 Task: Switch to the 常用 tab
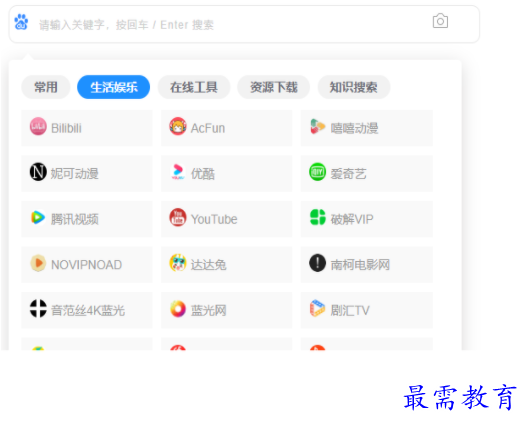(x=46, y=87)
